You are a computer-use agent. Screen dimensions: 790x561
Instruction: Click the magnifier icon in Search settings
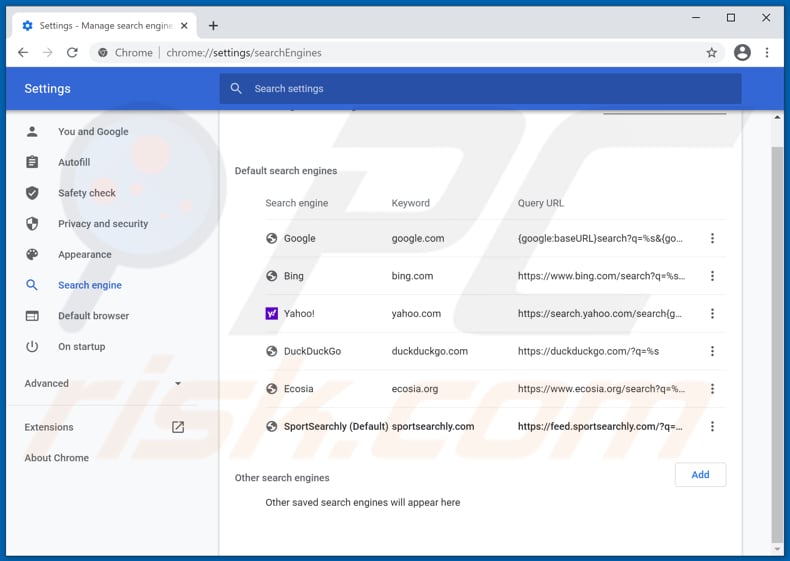coord(236,89)
